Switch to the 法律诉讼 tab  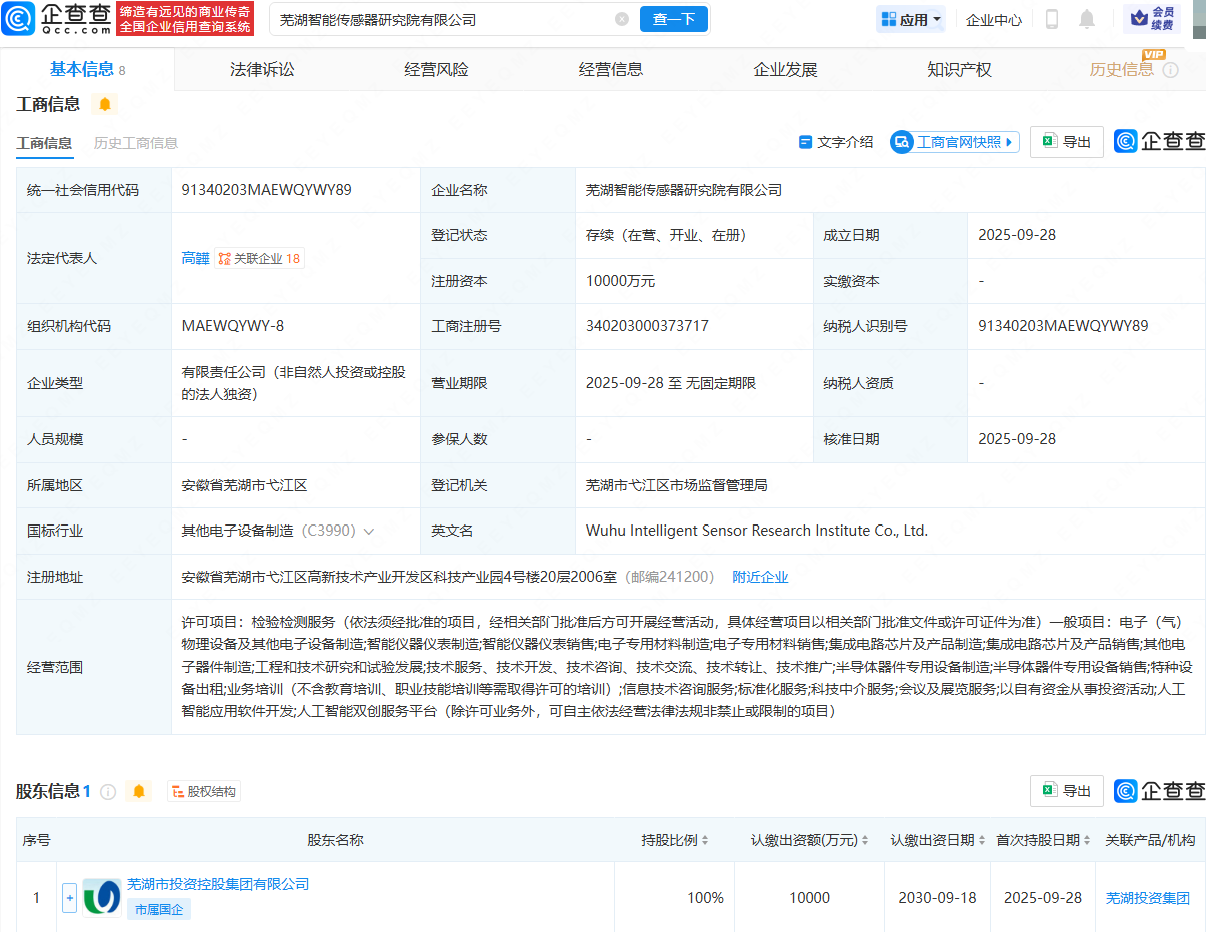click(x=262, y=69)
